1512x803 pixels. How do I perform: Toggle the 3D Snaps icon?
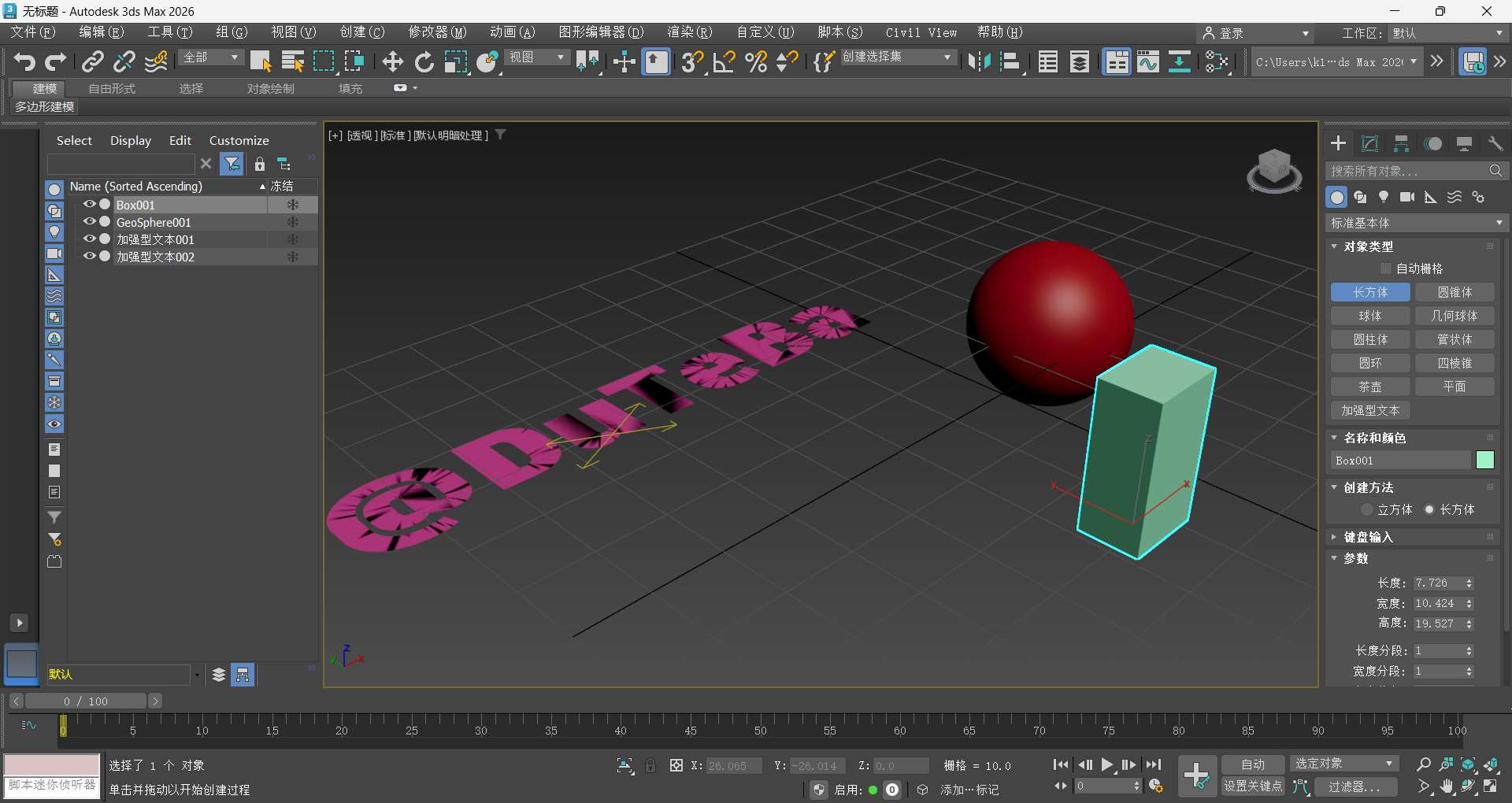pos(692,61)
